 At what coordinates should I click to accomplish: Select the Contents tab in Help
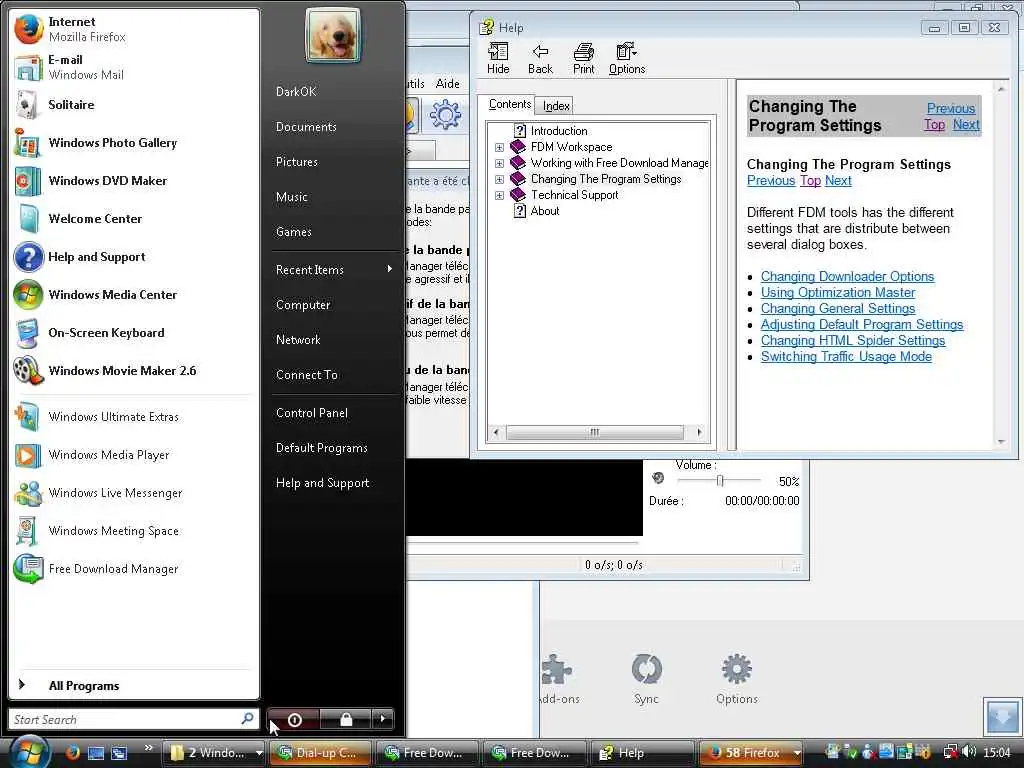point(509,104)
